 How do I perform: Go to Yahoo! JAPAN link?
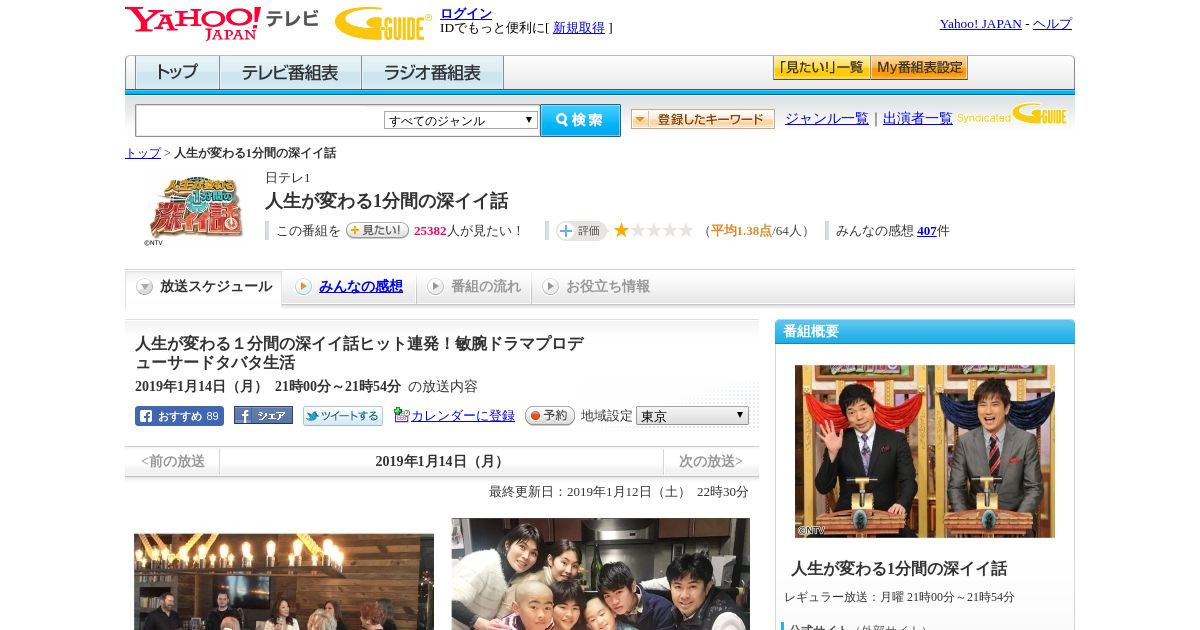click(981, 24)
